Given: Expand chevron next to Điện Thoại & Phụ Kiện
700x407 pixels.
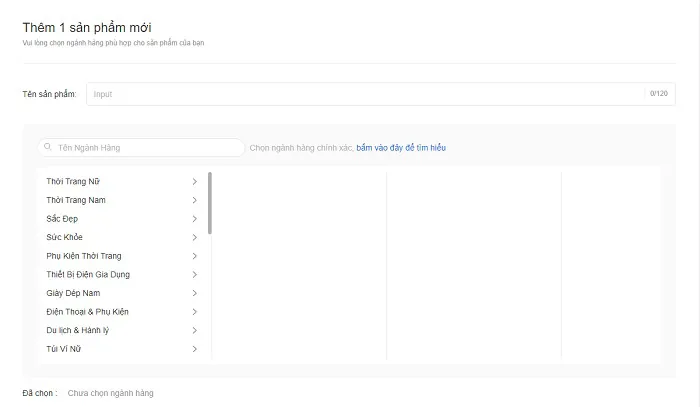Looking at the screenshot, I should (x=195, y=312).
